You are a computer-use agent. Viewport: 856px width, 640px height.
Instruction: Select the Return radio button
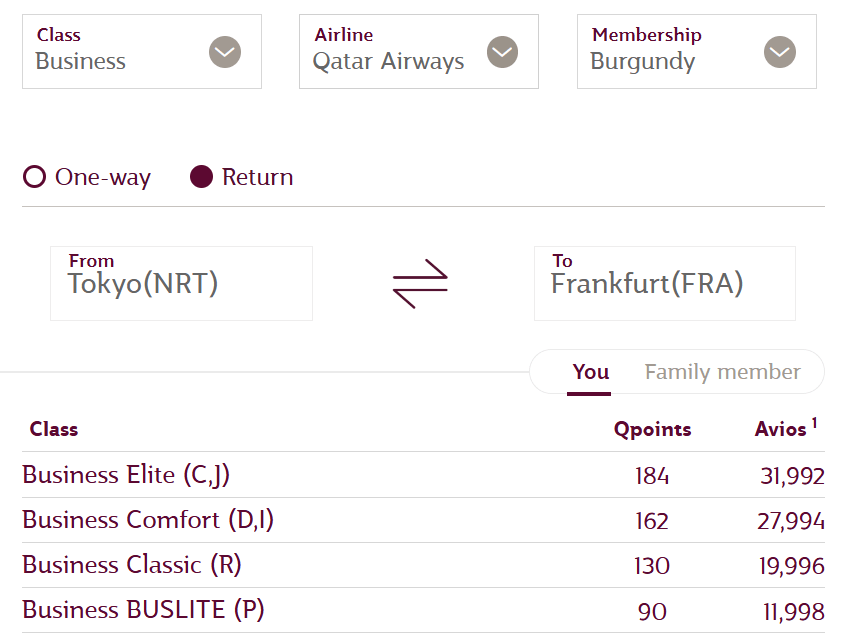[202, 178]
